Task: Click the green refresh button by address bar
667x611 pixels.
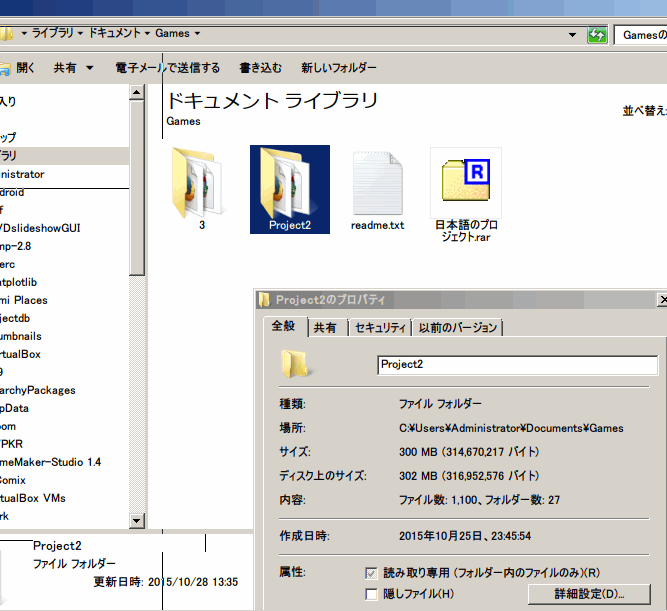Action: coord(597,35)
